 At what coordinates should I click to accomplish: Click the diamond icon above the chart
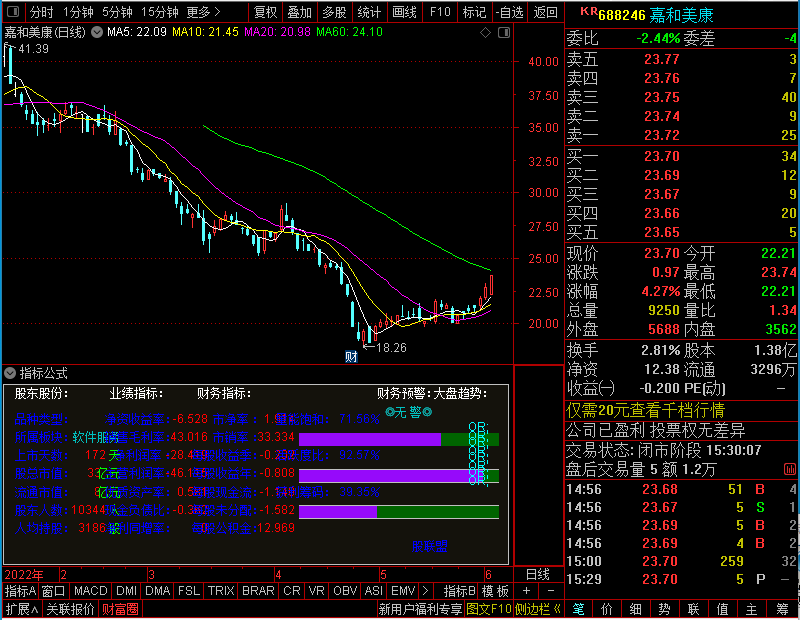pos(486,33)
